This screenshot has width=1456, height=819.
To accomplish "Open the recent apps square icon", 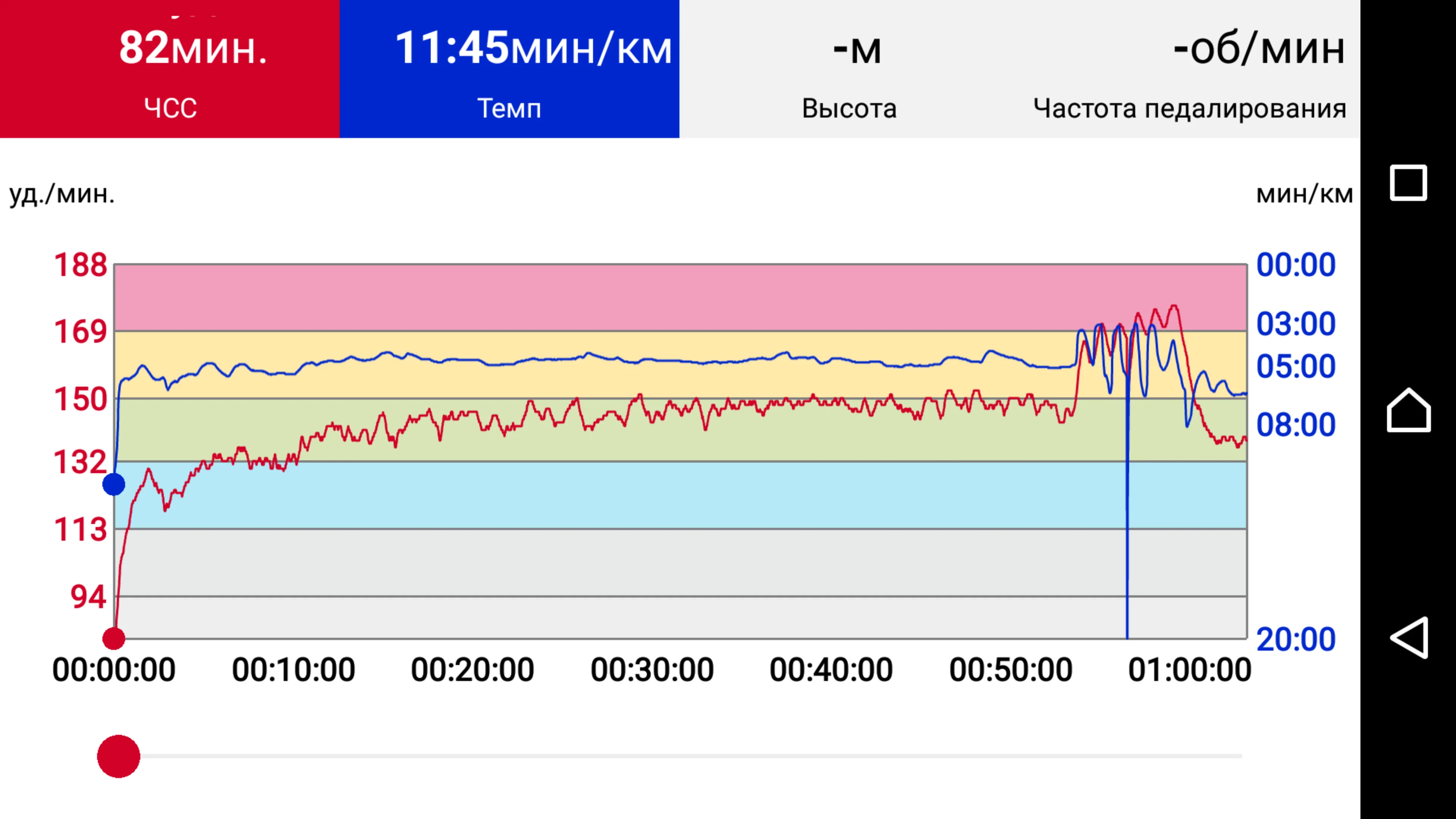I will tap(1409, 182).
